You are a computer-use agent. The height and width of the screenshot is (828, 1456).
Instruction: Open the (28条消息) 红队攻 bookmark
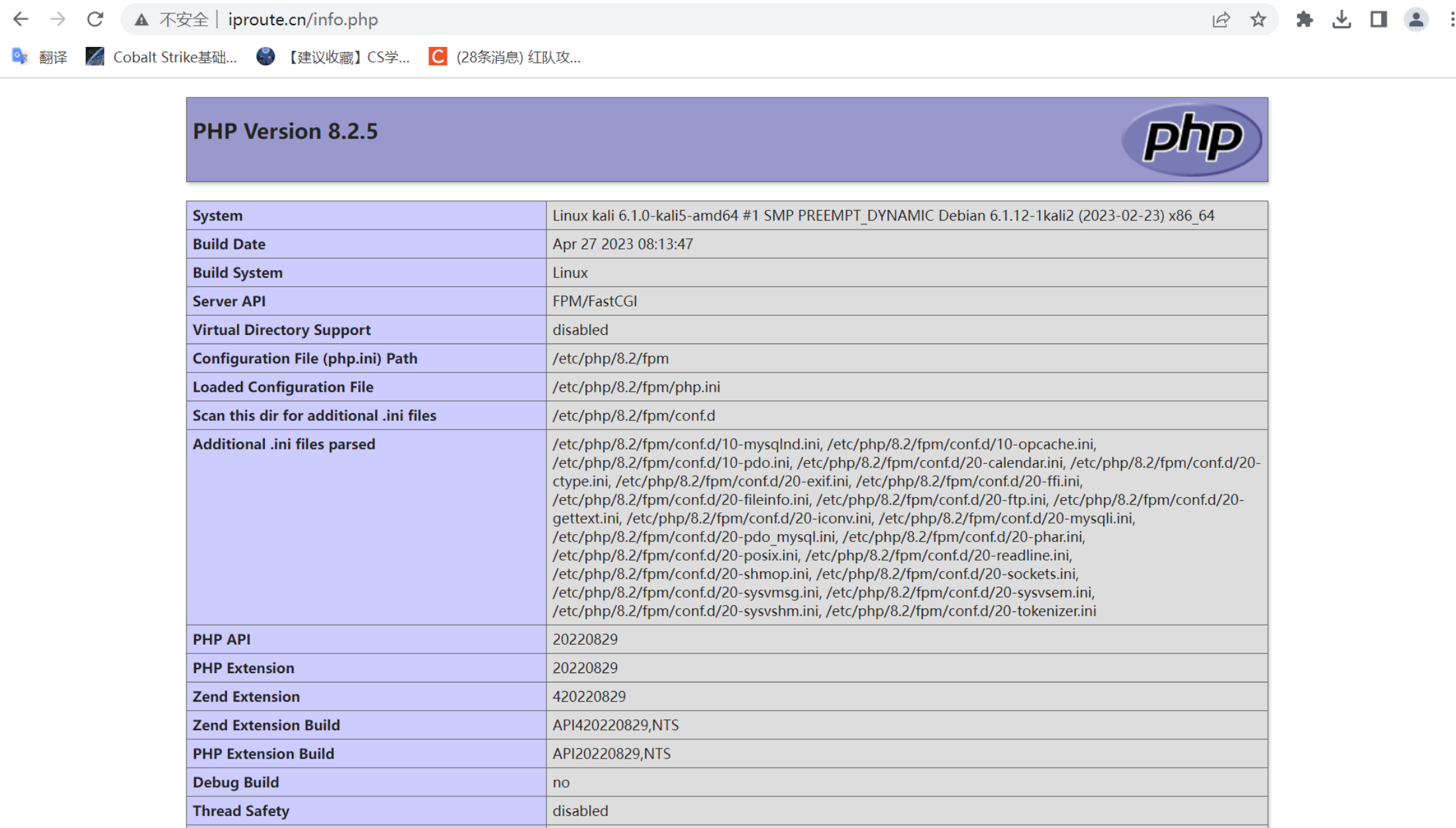[x=505, y=57]
